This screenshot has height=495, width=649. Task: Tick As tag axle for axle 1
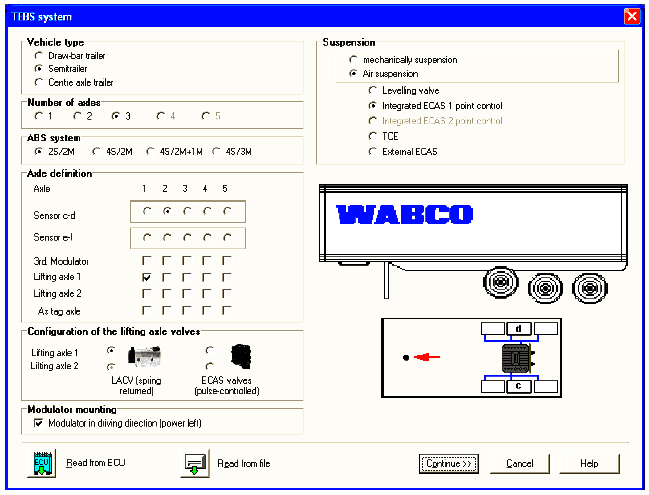(x=147, y=310)
